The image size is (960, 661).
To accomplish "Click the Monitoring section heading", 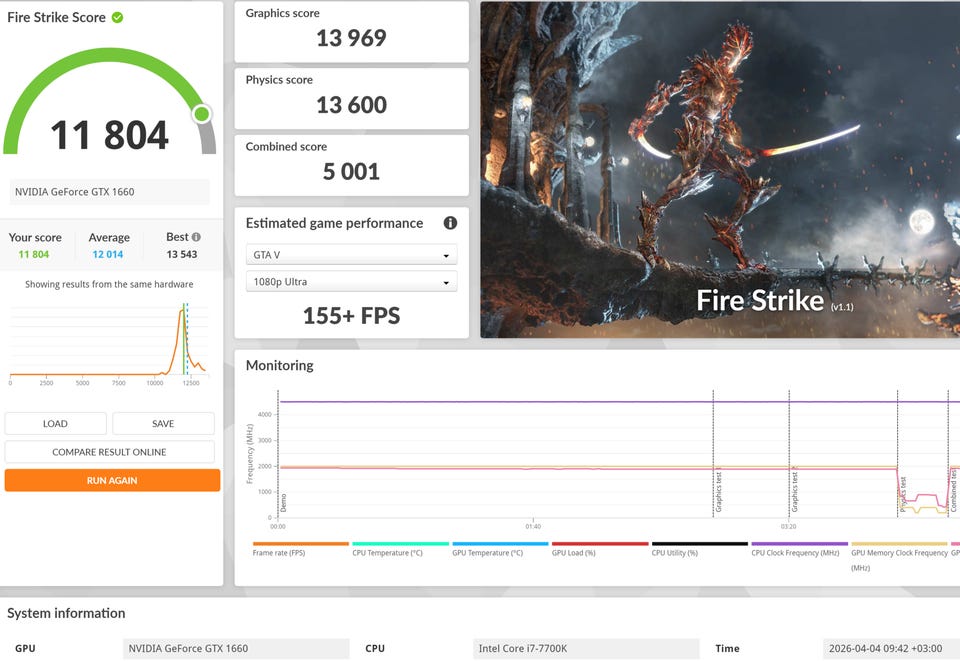I will click(280, 365).
